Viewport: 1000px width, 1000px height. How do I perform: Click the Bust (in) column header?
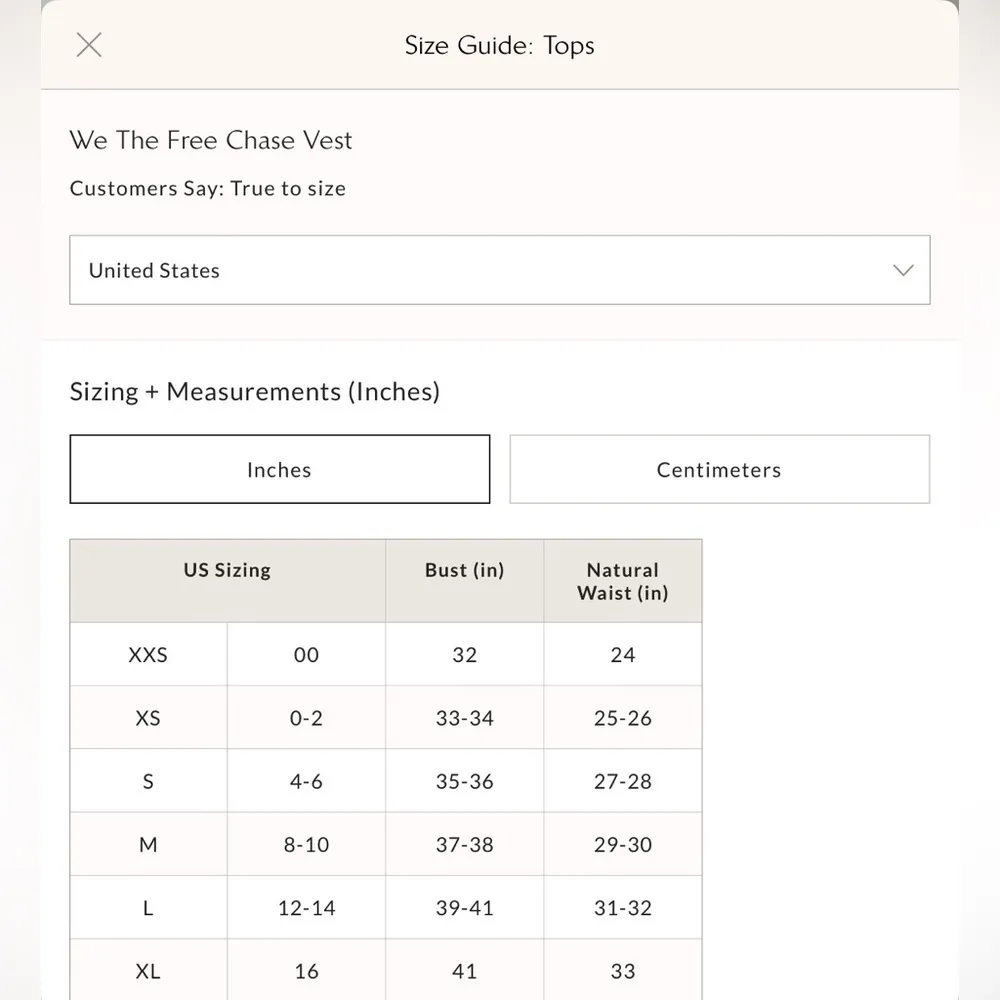[x=464, y=570]
